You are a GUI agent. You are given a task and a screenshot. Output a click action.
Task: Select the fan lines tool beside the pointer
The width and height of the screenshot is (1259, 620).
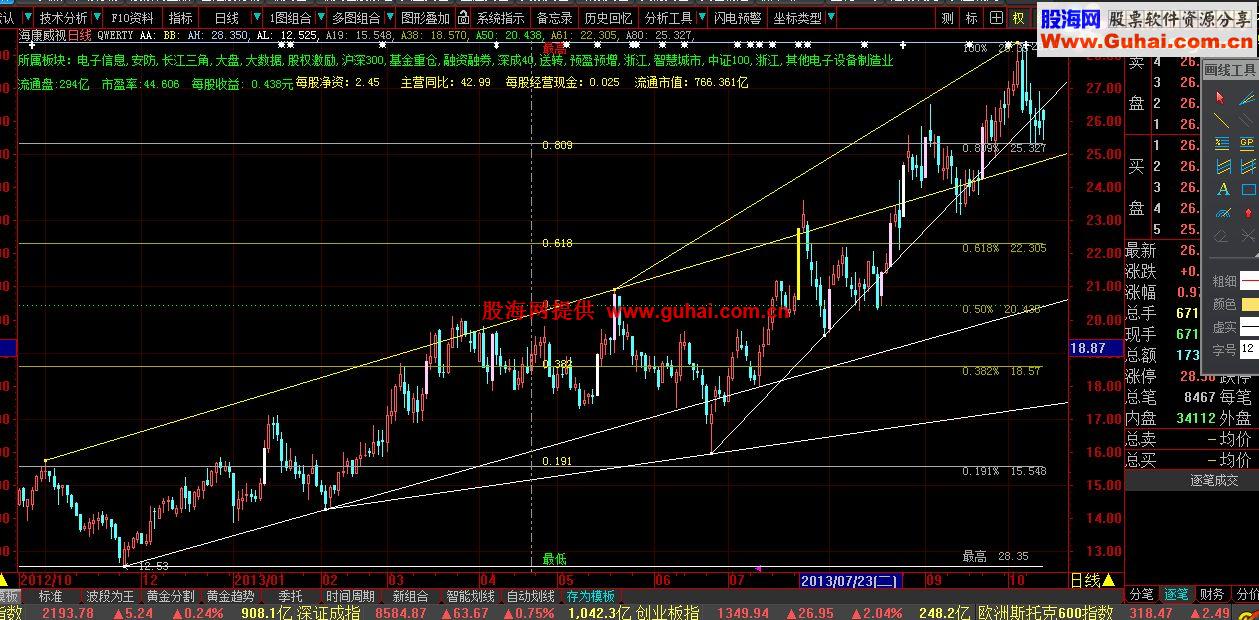pos(1247,97)
